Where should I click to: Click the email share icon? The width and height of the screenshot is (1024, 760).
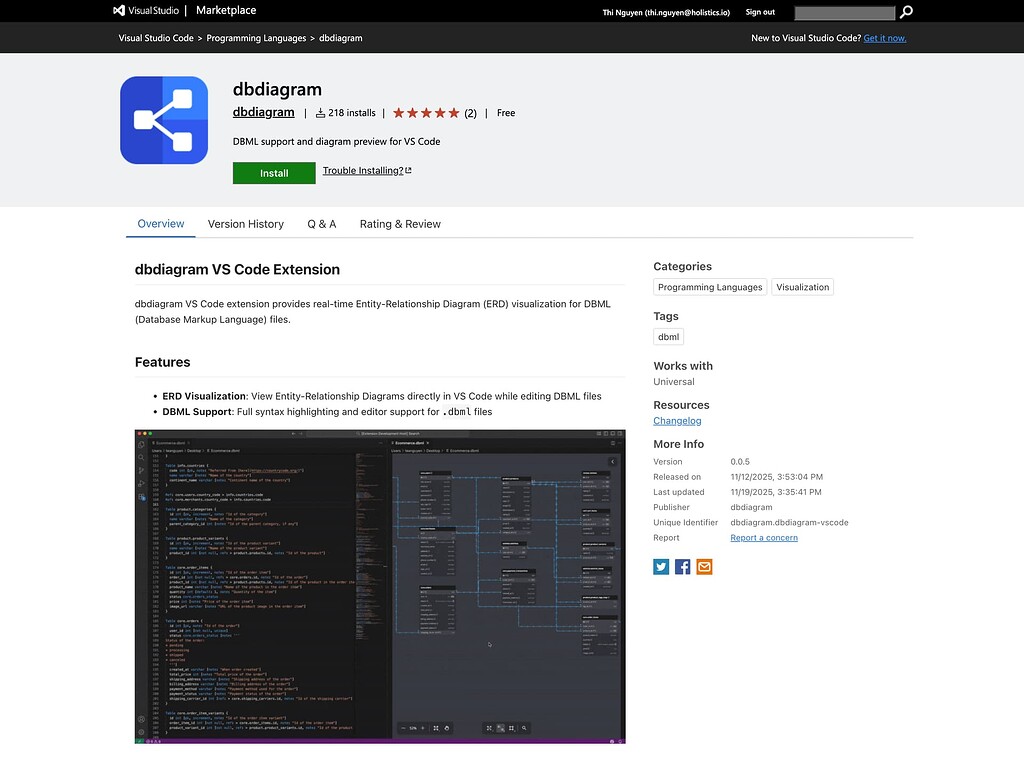(704, 566)
